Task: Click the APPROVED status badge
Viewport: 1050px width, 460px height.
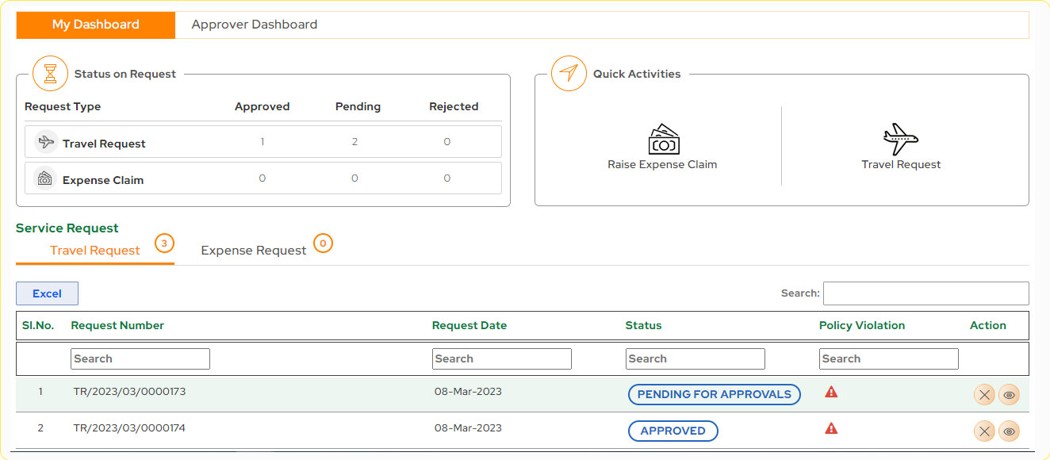Action: [673, 431]
